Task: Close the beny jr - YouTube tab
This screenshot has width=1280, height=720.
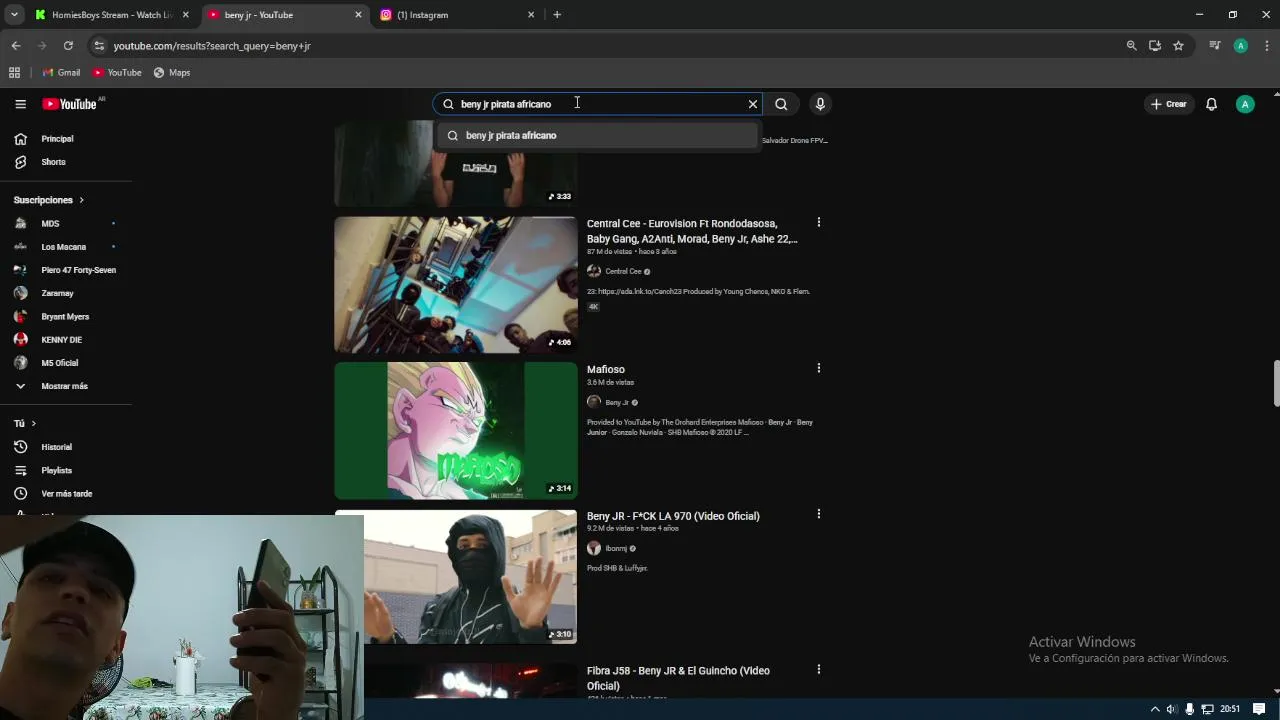Action: (x=359, y=15)
